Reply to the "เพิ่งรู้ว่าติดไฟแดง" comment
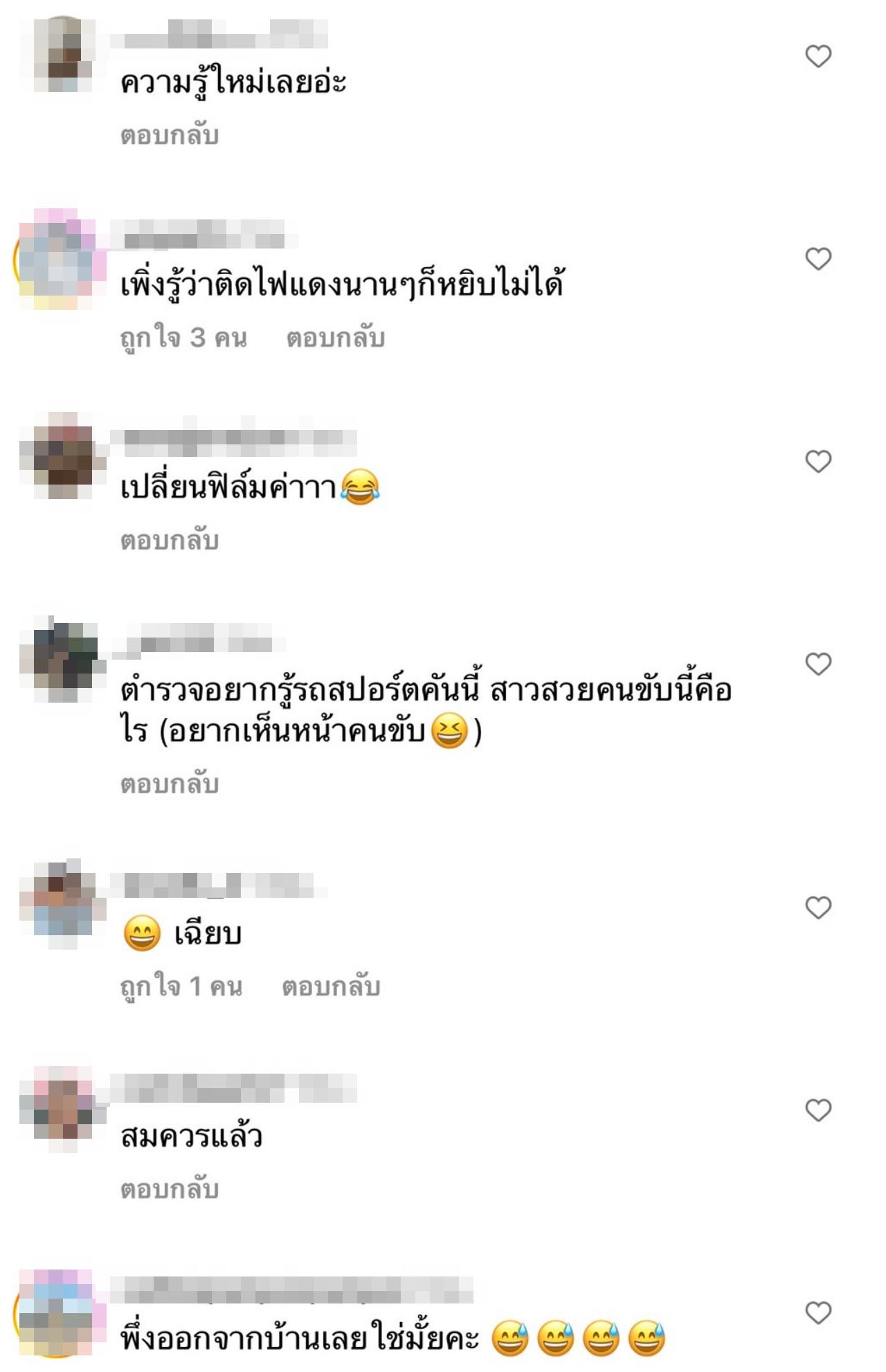The image size is (886, 1372). click(x=336, y=338)
